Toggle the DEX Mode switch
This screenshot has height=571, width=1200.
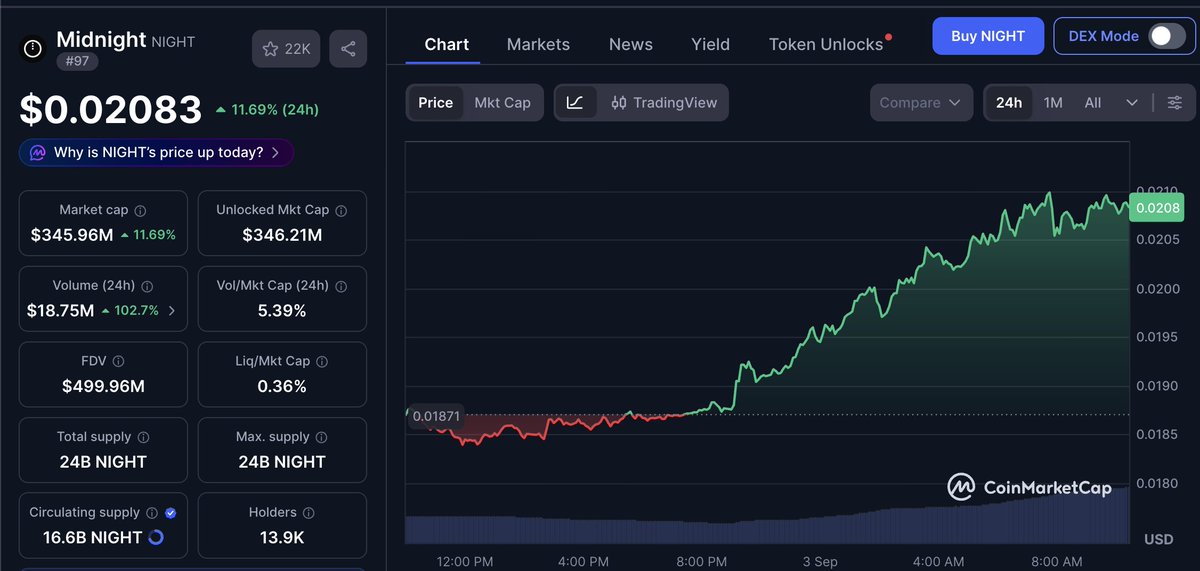coord(1166,36)
